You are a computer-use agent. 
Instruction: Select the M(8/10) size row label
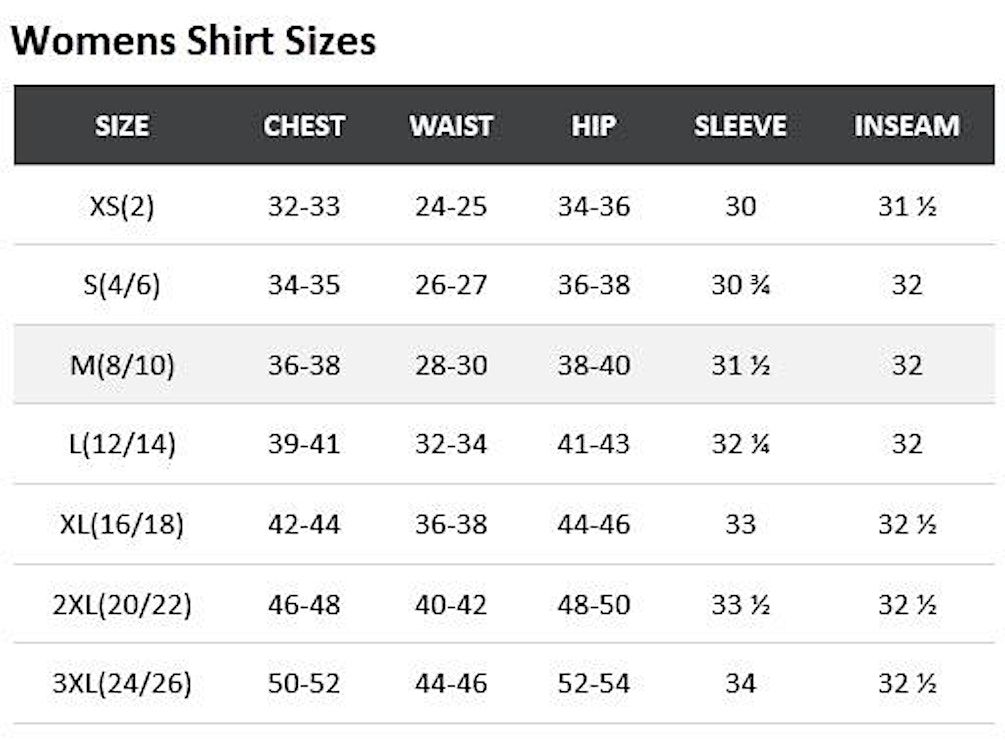click(122, 365)
